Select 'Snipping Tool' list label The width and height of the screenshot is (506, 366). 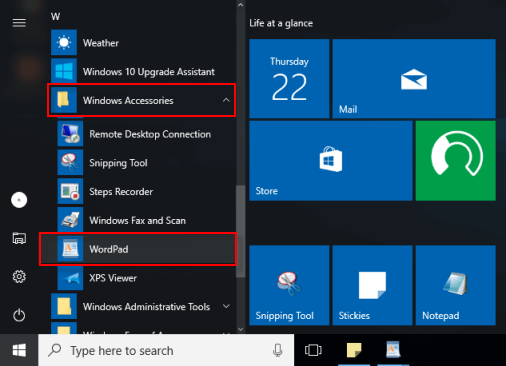118,163
